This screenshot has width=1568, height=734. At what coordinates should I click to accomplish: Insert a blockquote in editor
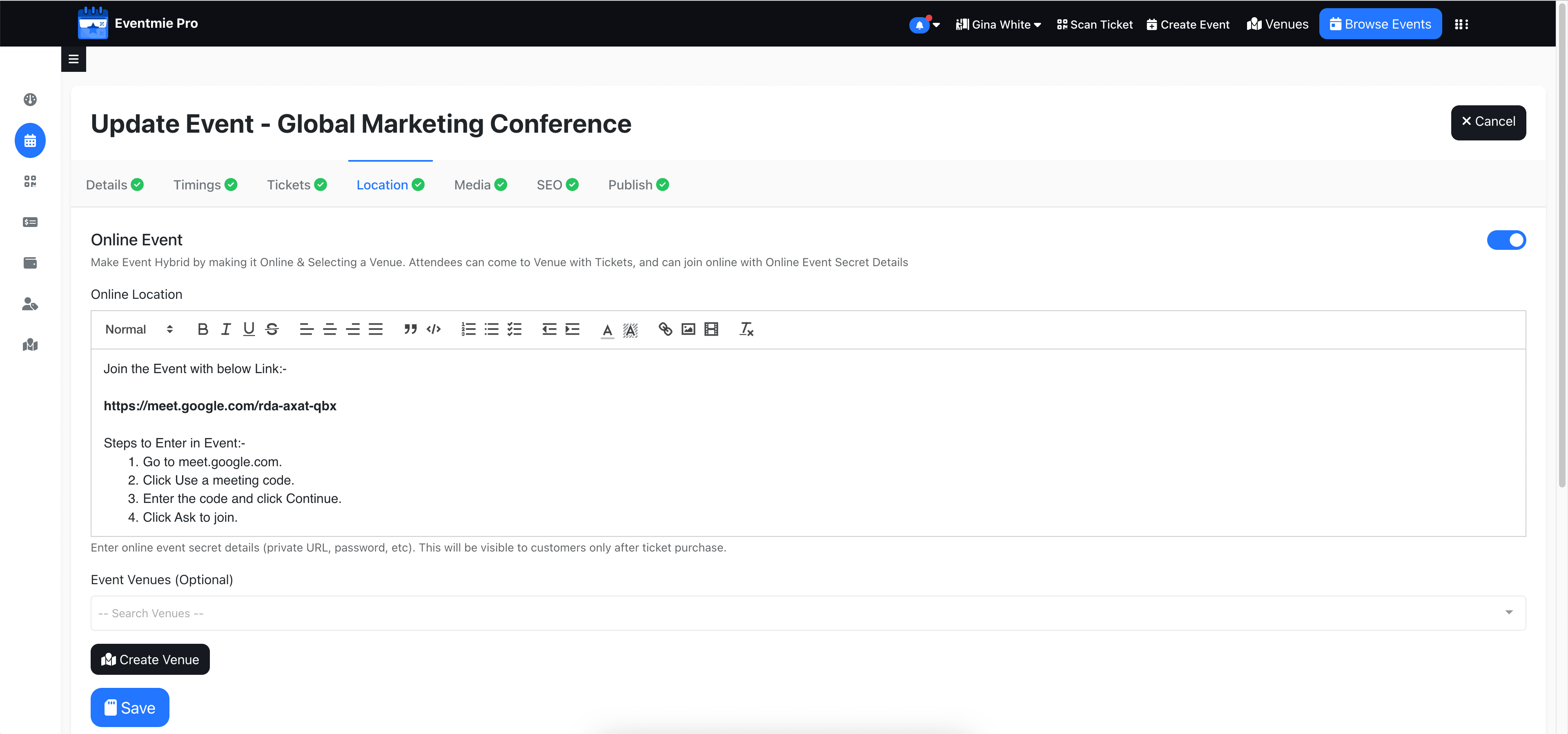(410, 329)
